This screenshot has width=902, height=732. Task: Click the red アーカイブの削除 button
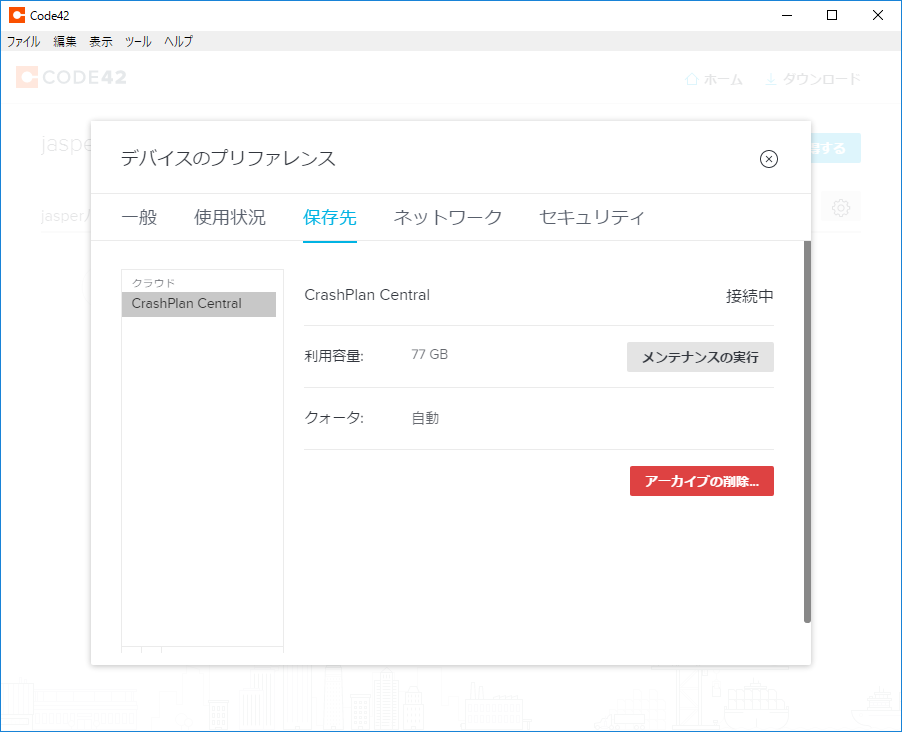[702, 481]
